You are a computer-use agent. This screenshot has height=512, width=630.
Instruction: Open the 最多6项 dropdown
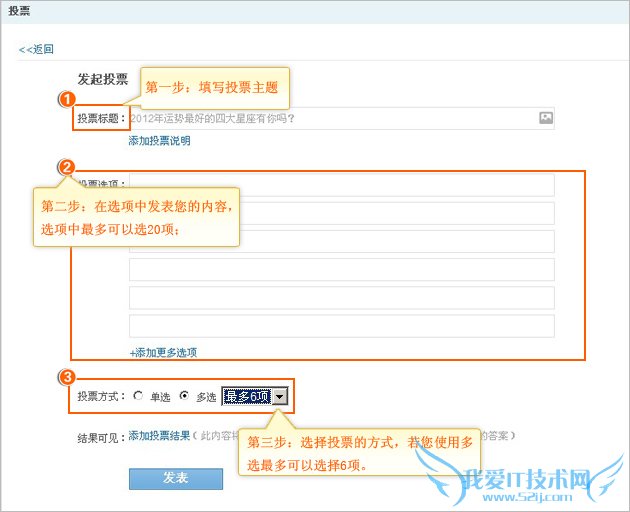click(x=254, y=396)
